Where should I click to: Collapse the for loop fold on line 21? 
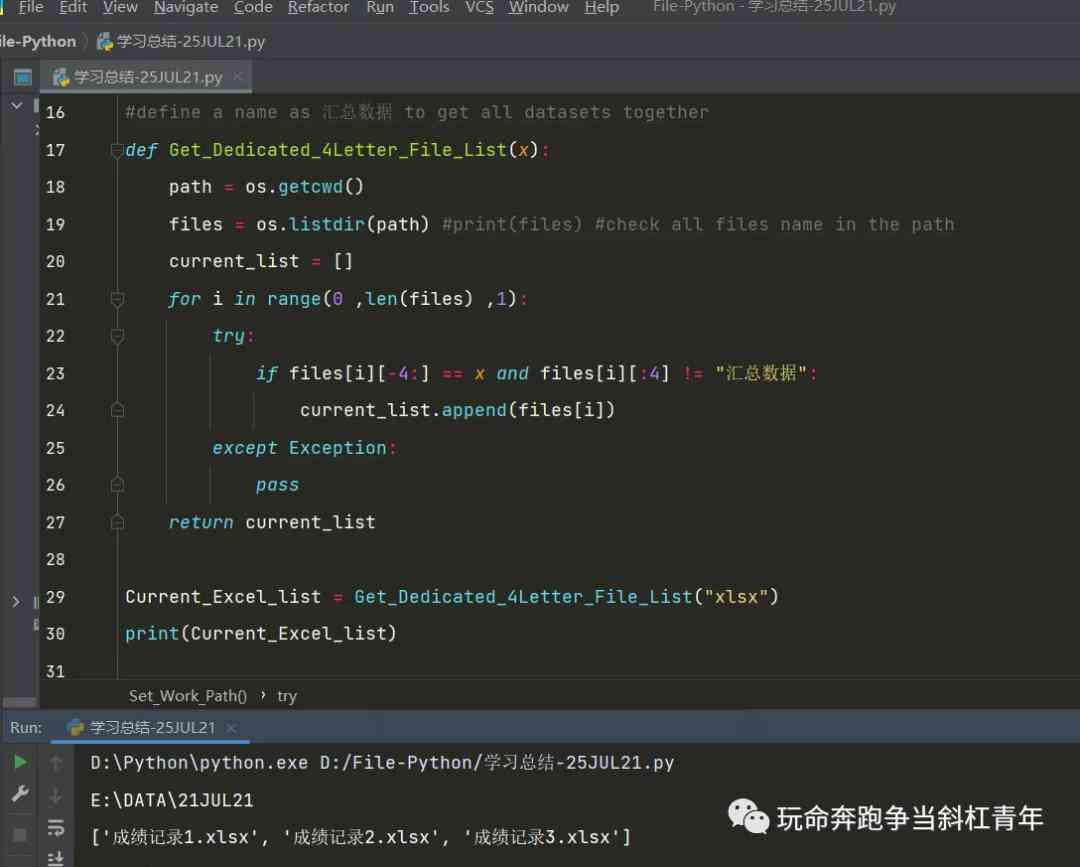(x=117, y=299)
